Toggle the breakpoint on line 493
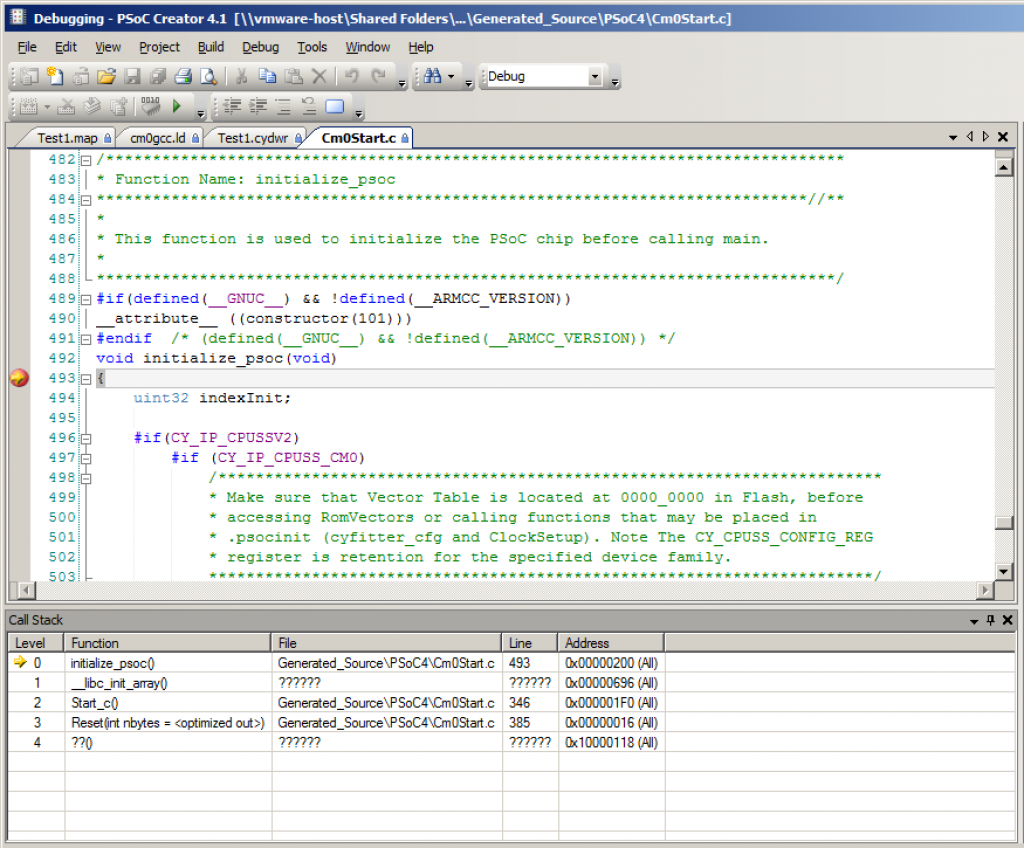The height and width of the screenshot is (848, 1024). [18, 378]
